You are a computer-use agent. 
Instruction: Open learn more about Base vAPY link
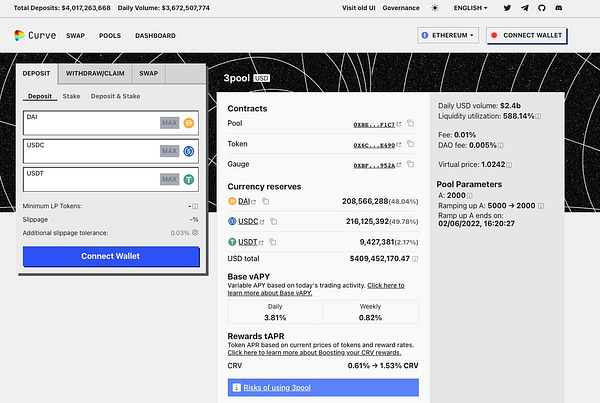click(x=316, y=289)
